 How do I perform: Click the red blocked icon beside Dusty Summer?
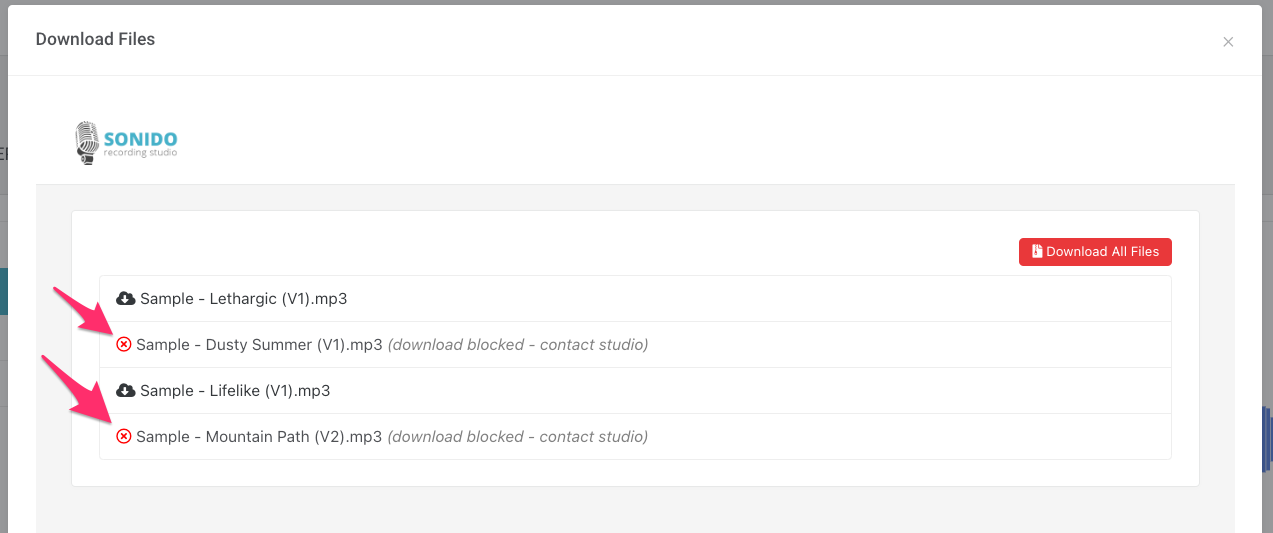[x=124, y=344]
